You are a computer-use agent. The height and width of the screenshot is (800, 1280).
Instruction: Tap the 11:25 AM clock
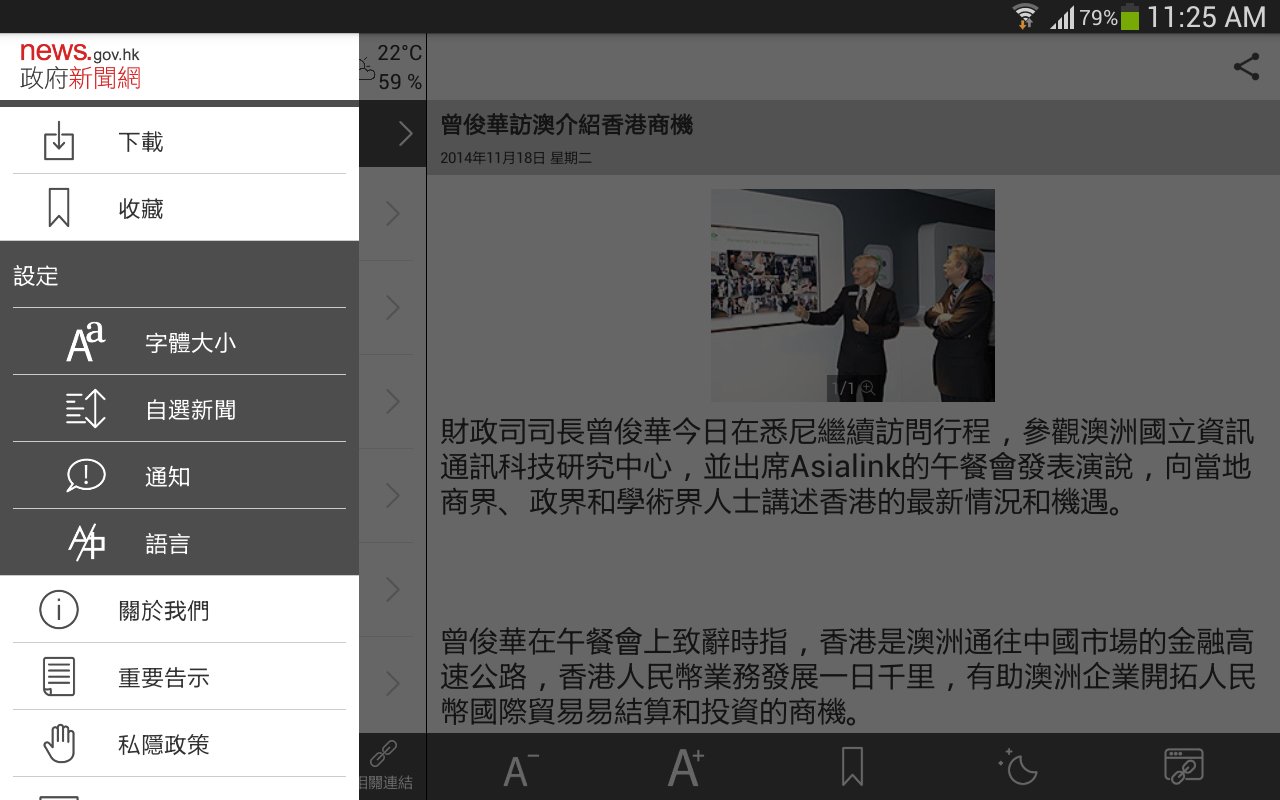click(x=1207, y=17)
